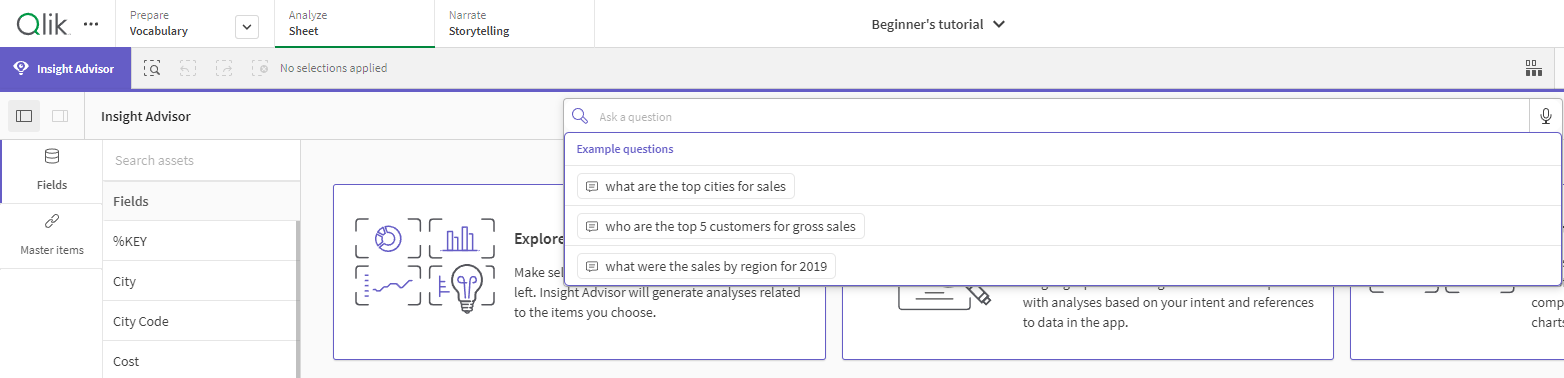Select the %KEY field
Viewport: 1564px width, 378px height.
click(x=200, y=241)
